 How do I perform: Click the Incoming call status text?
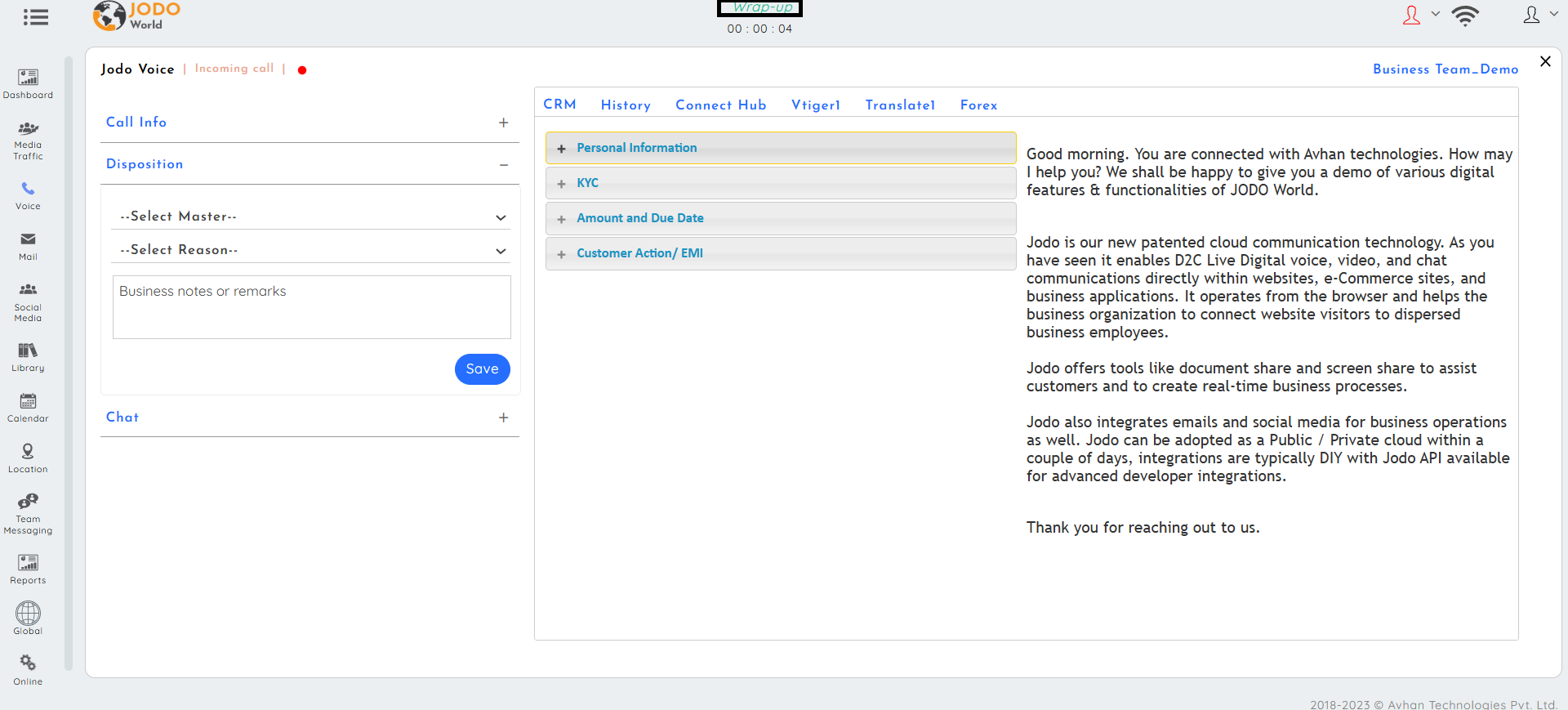(x=234, y=69)
